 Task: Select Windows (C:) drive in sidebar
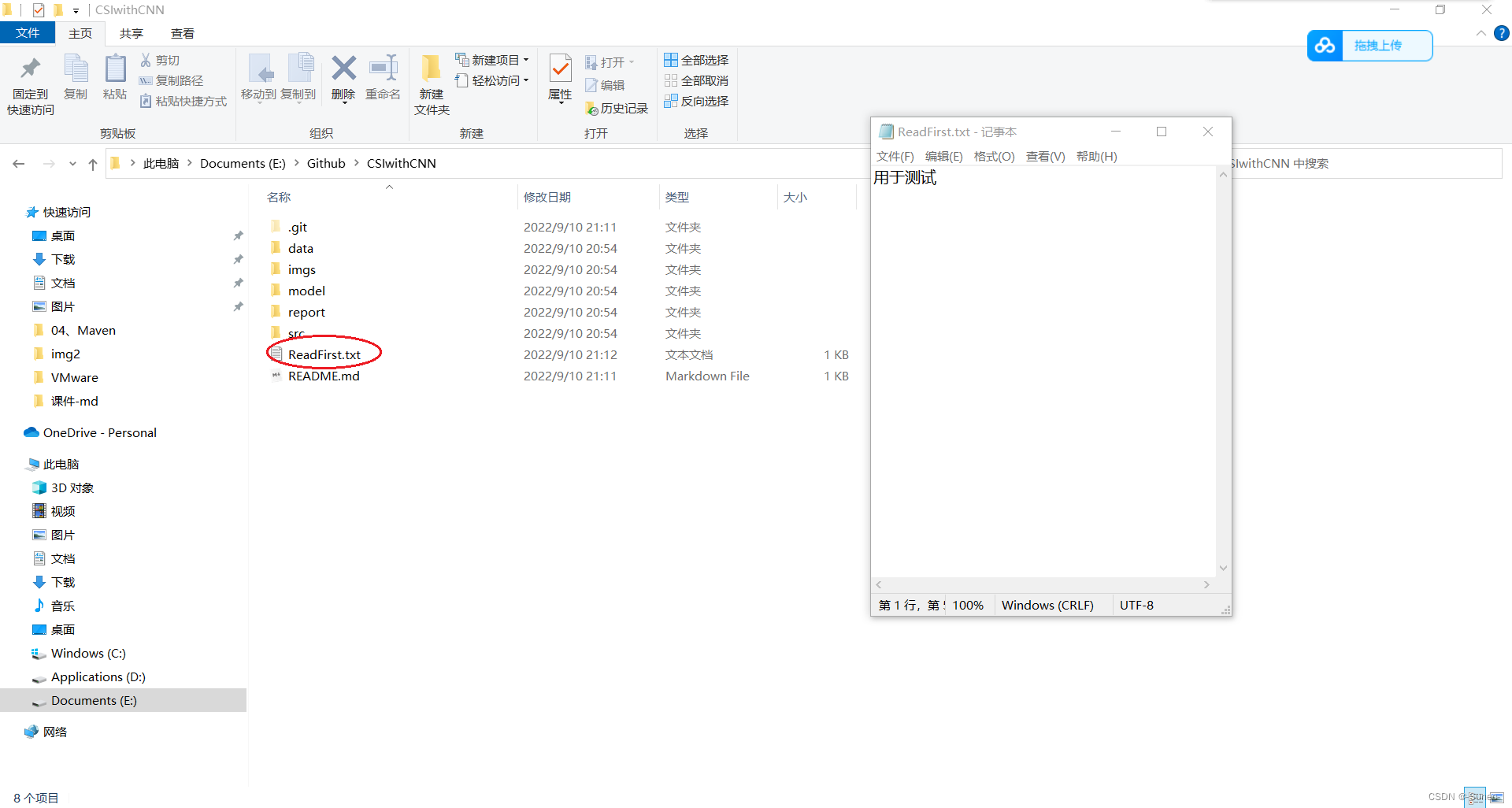click(x=88, y=653)
